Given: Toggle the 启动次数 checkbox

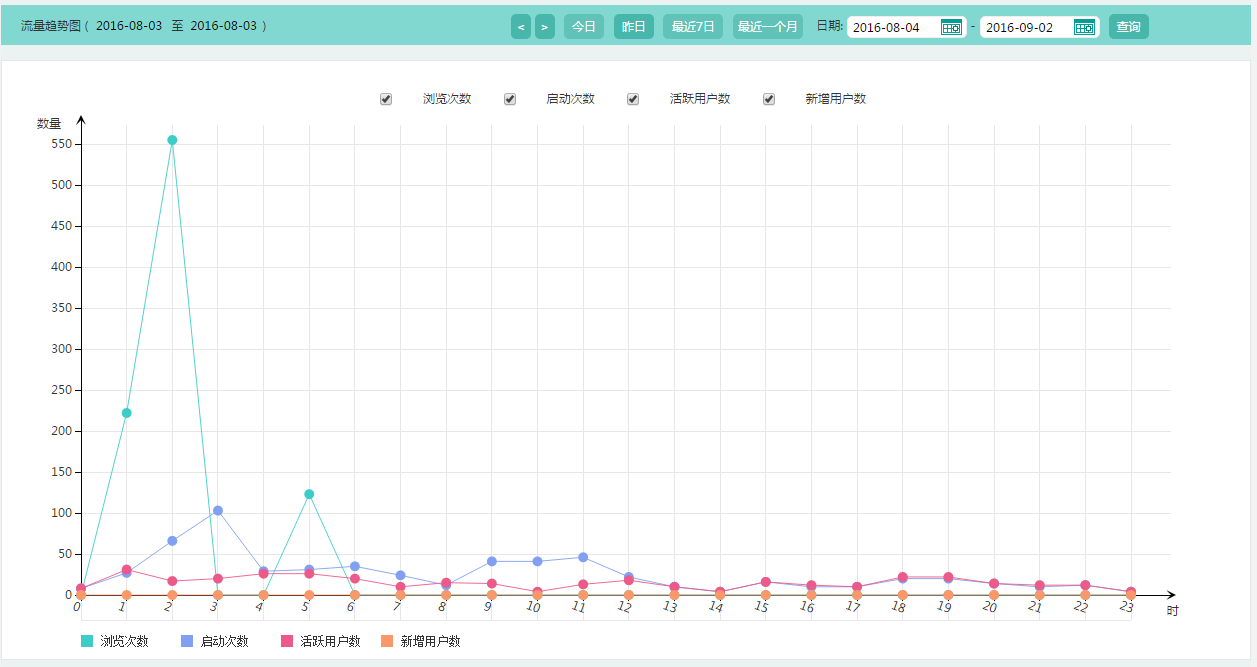Looking at the screenshot, I should (510, 99).
